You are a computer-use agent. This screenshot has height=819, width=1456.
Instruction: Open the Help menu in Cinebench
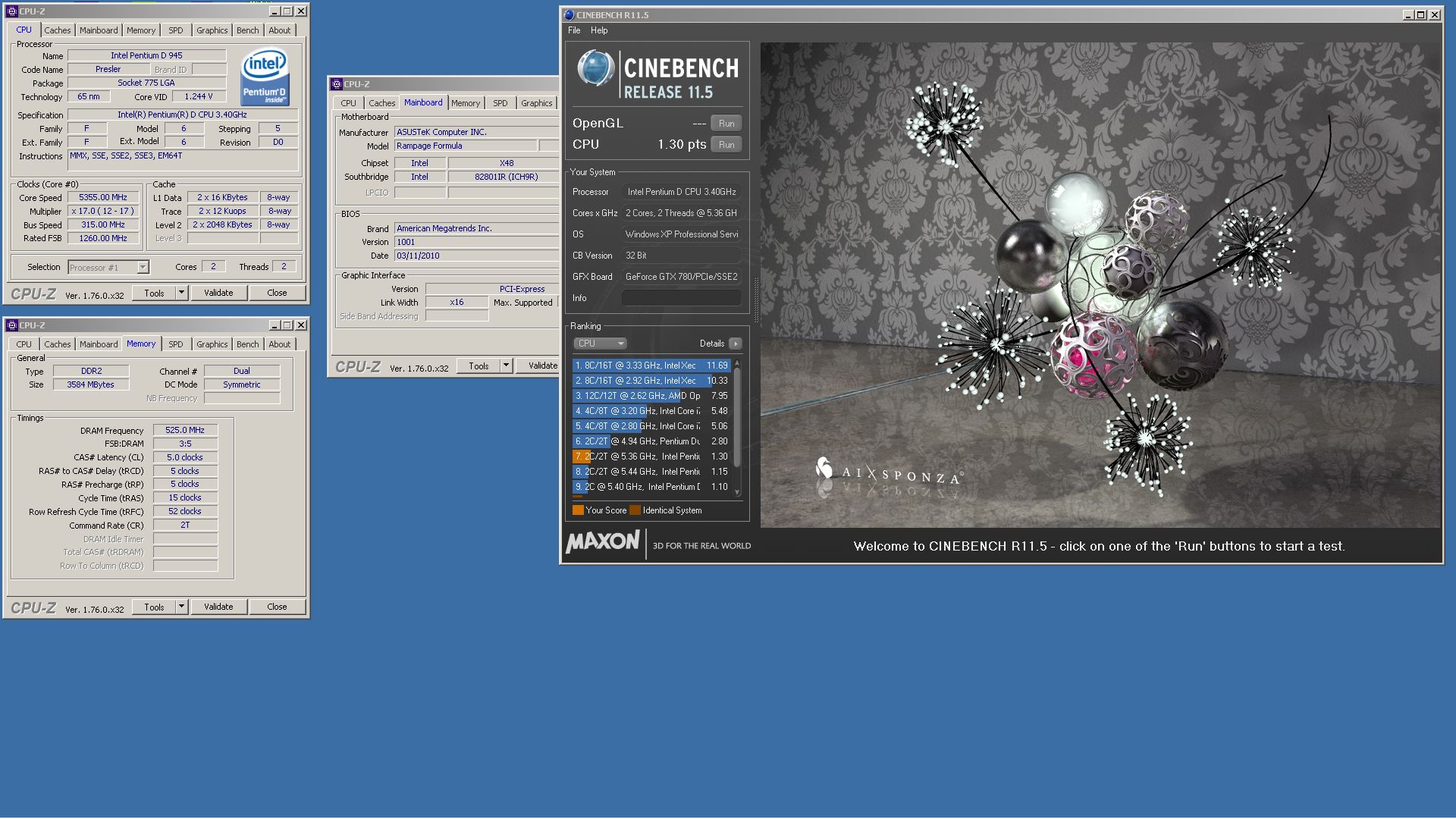pos(599,30)
